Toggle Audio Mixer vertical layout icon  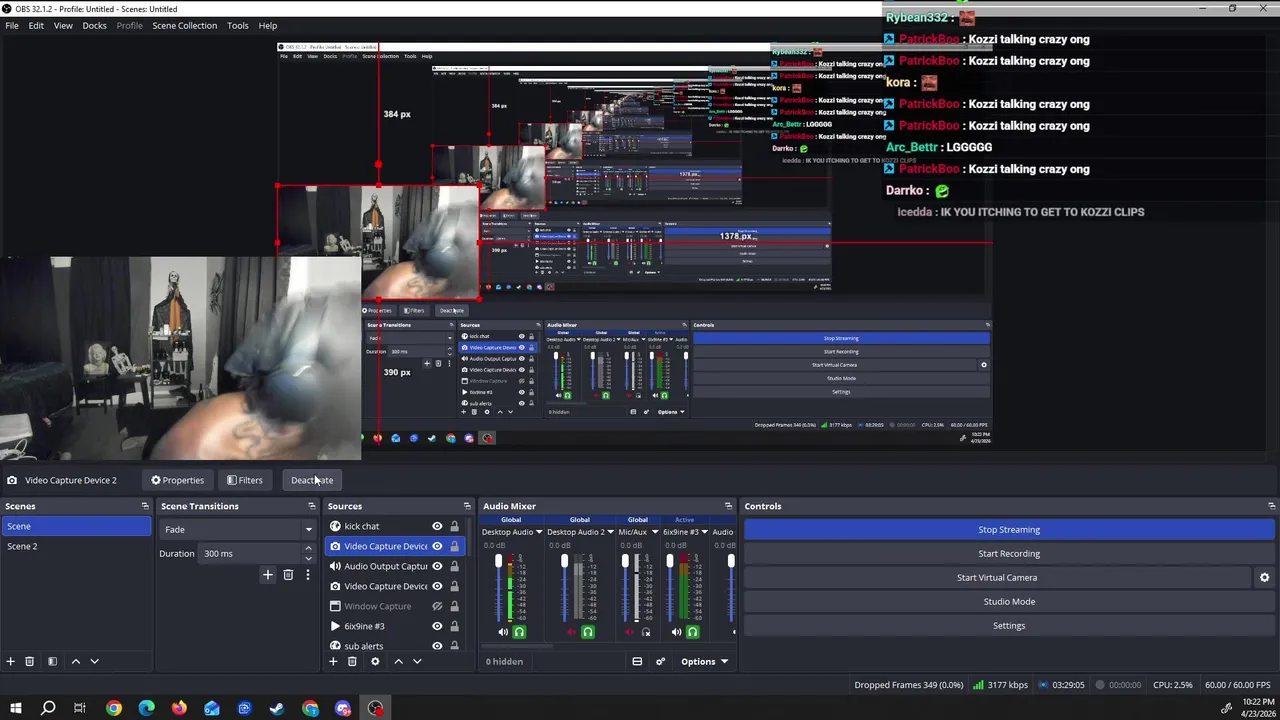tap(637, 661)
